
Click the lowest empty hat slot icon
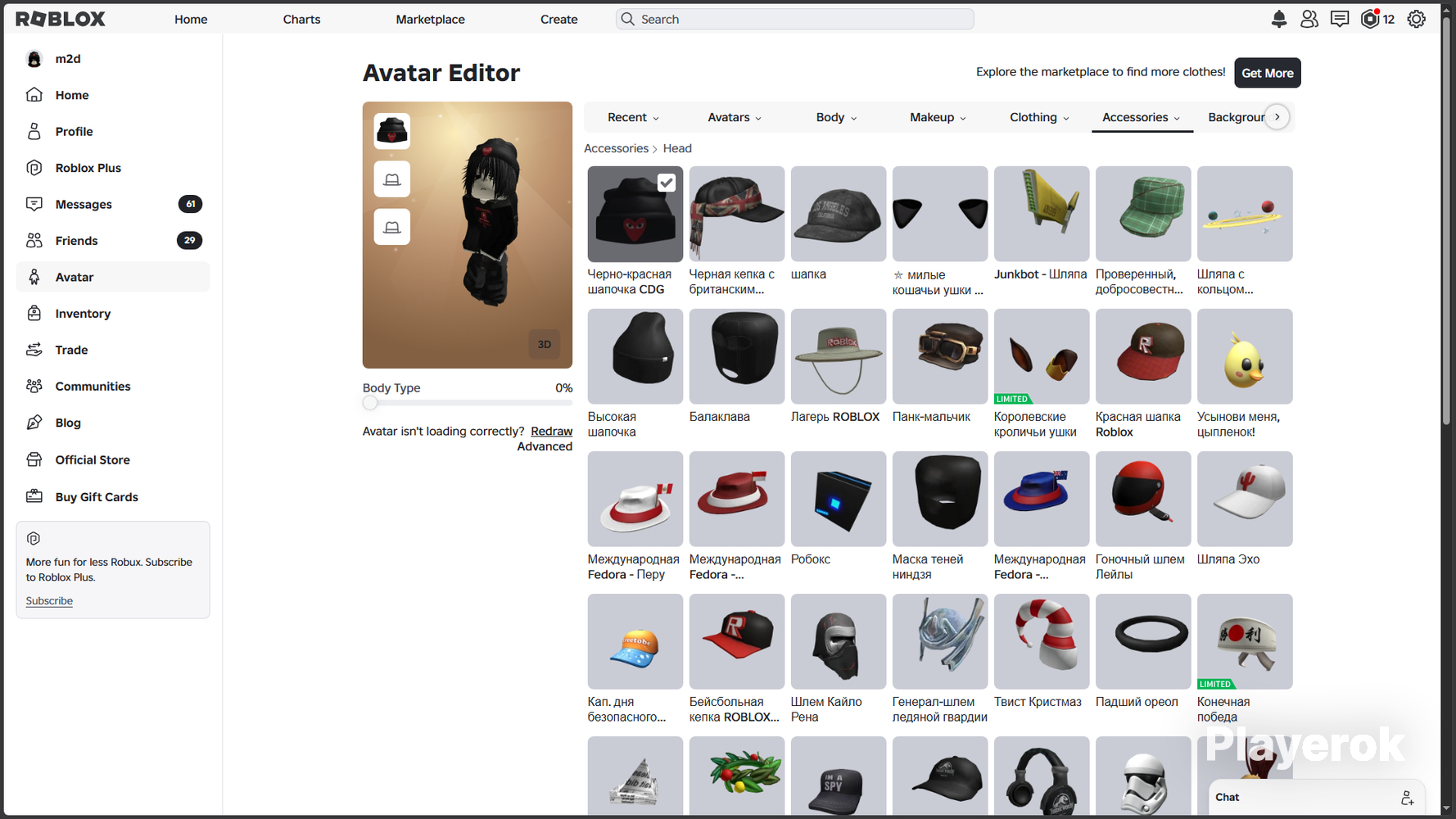coord(392,227)
